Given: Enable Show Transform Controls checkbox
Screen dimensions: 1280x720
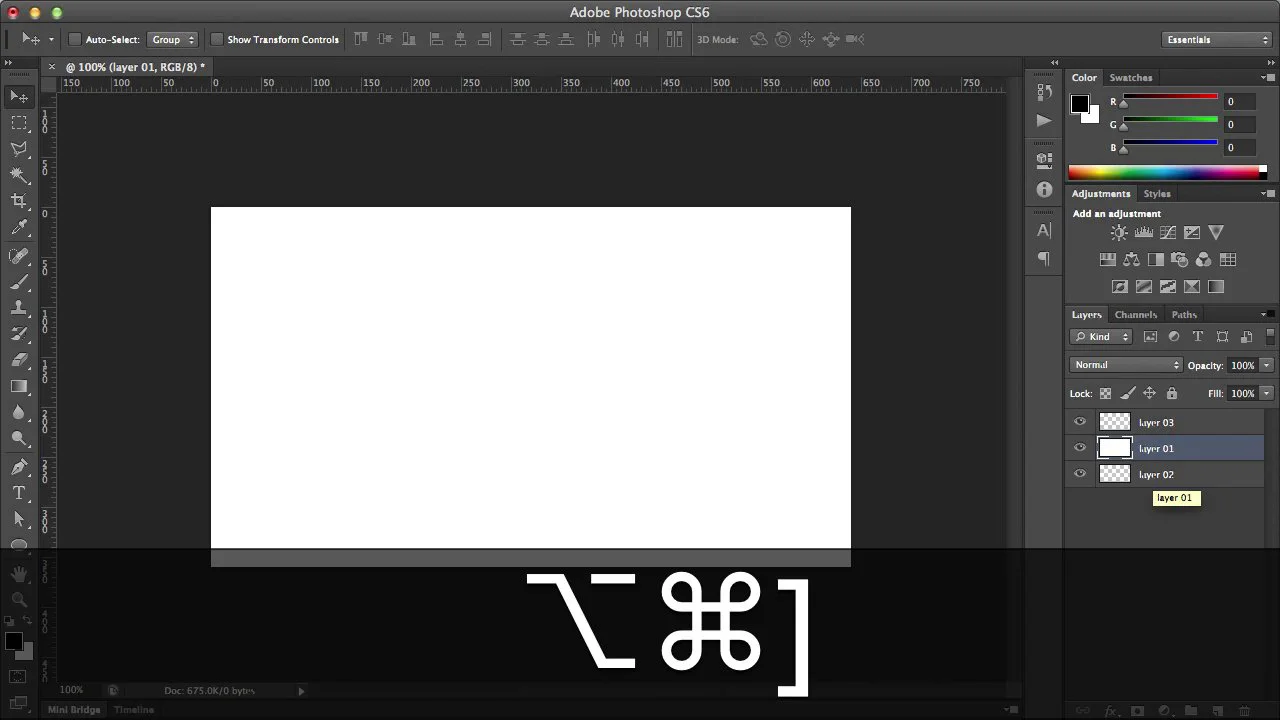Looking at the screenshot, I should (216, 40).
